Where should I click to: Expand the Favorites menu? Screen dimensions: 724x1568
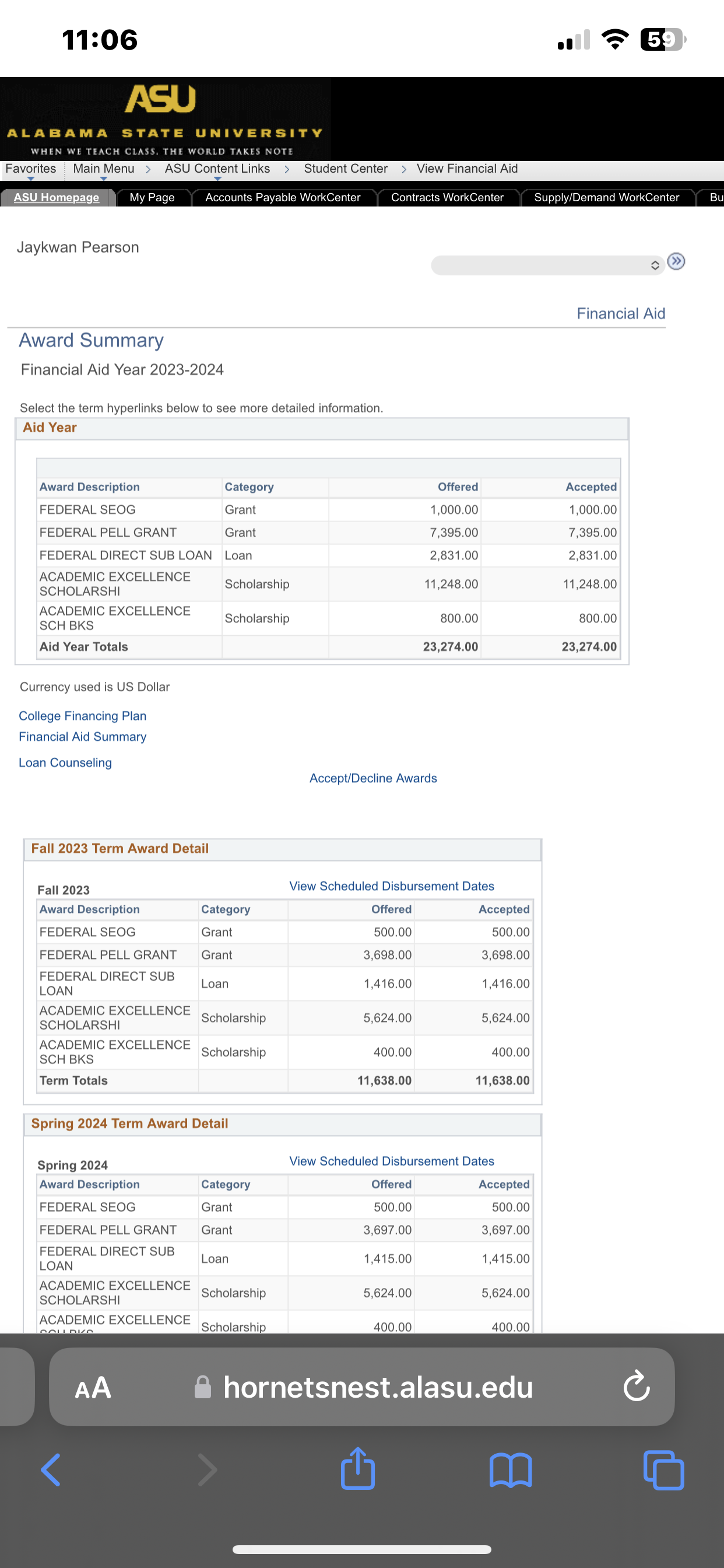(x=30, y=169)
